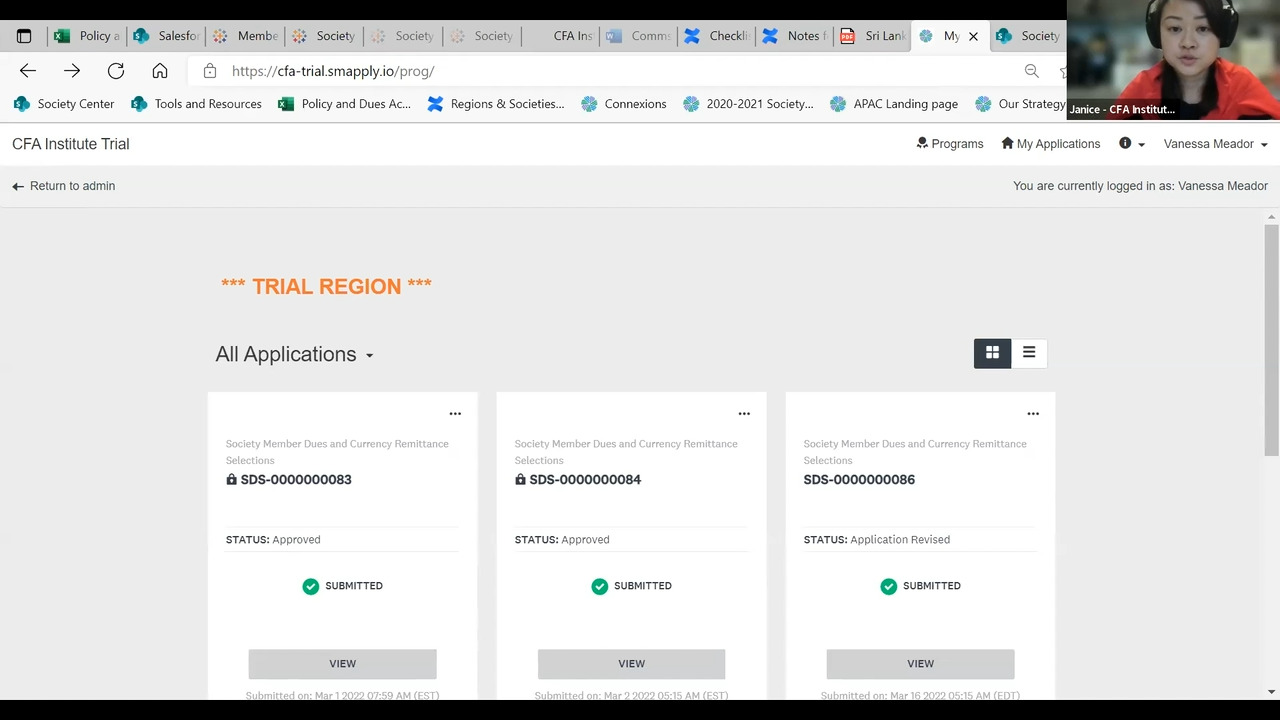Click 'Application Revised' status text
1280x720 pixels.
[x=900, y=539]
